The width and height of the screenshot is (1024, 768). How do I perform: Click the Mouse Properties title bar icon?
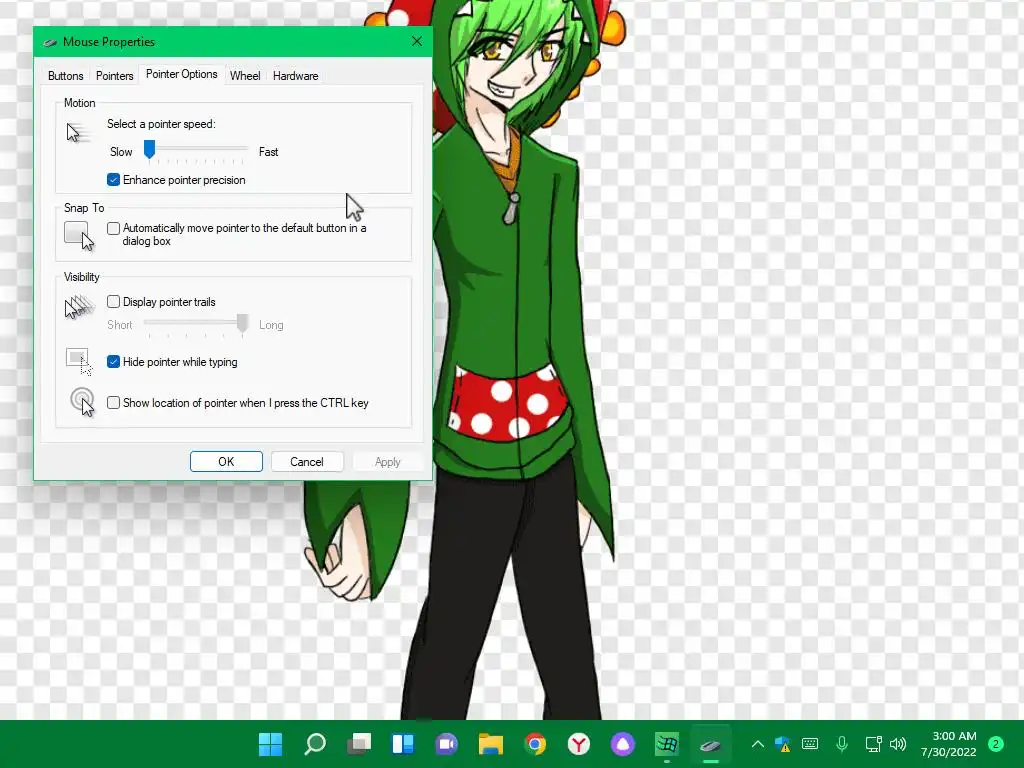click(50, 42)
